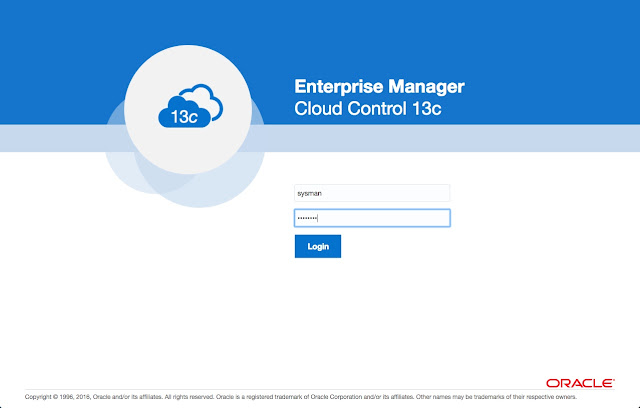640x408 pixels.
Task: Click the username field containing sysman
Action: pyautogui.click(x=372, y=193)
